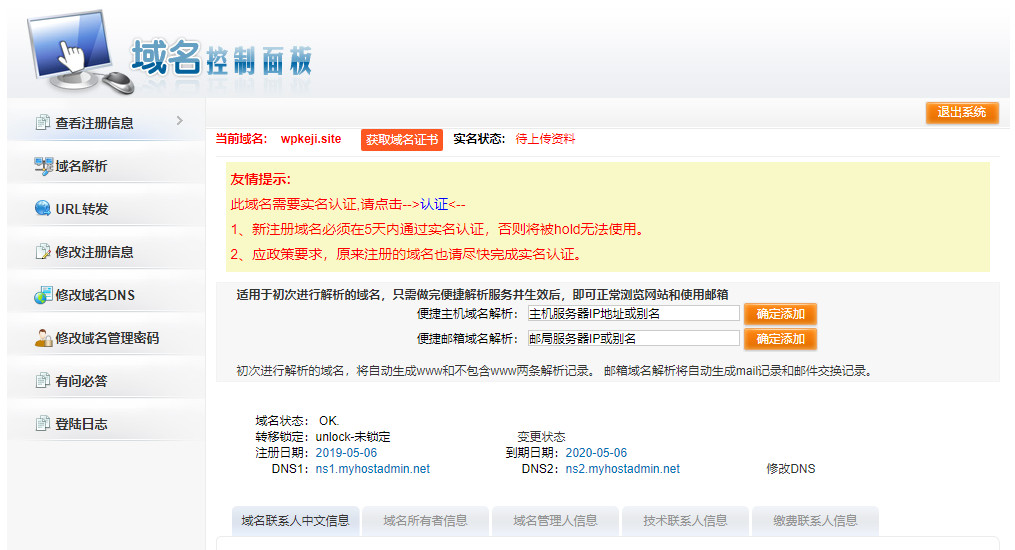Focus the 邮局服务器IP或别名 input field
Viewport: 1015px width, 550px height.
tap(634, 338)
